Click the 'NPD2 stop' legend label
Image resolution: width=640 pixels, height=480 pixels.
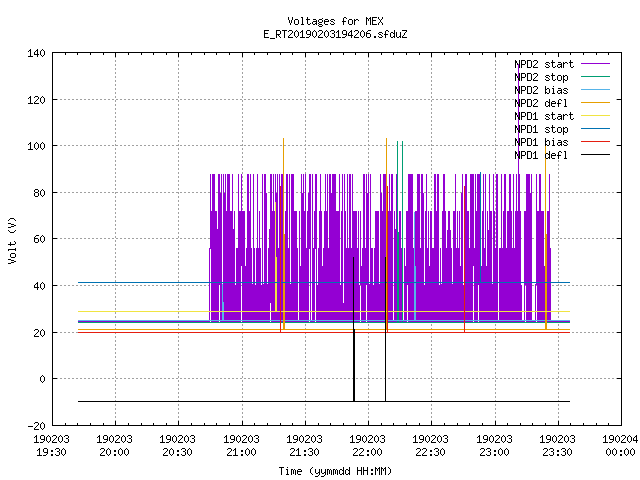point(541,77)
